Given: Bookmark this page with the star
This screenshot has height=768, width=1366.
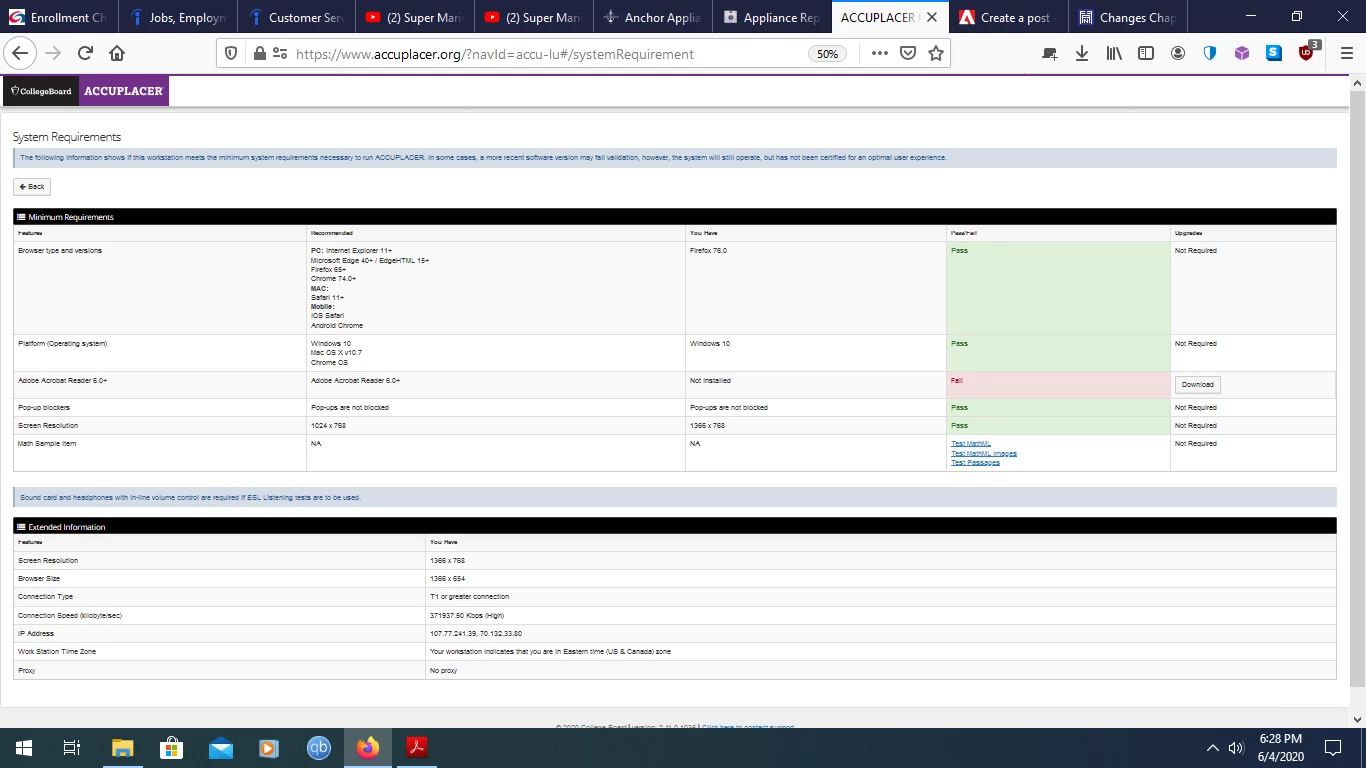Looking at the screenshot, I should pos(936,54).
